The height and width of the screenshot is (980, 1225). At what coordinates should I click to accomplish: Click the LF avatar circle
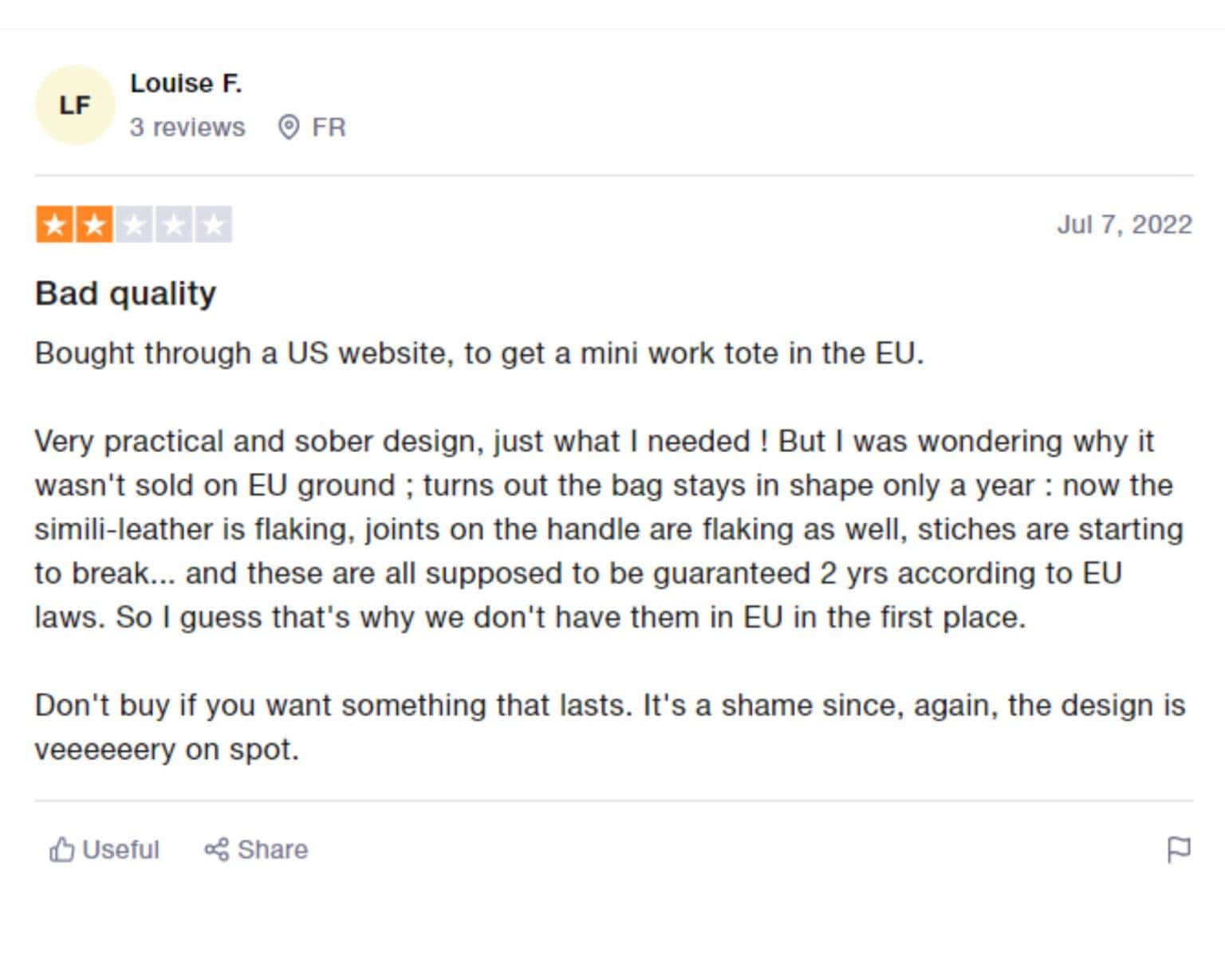(75, 104)
